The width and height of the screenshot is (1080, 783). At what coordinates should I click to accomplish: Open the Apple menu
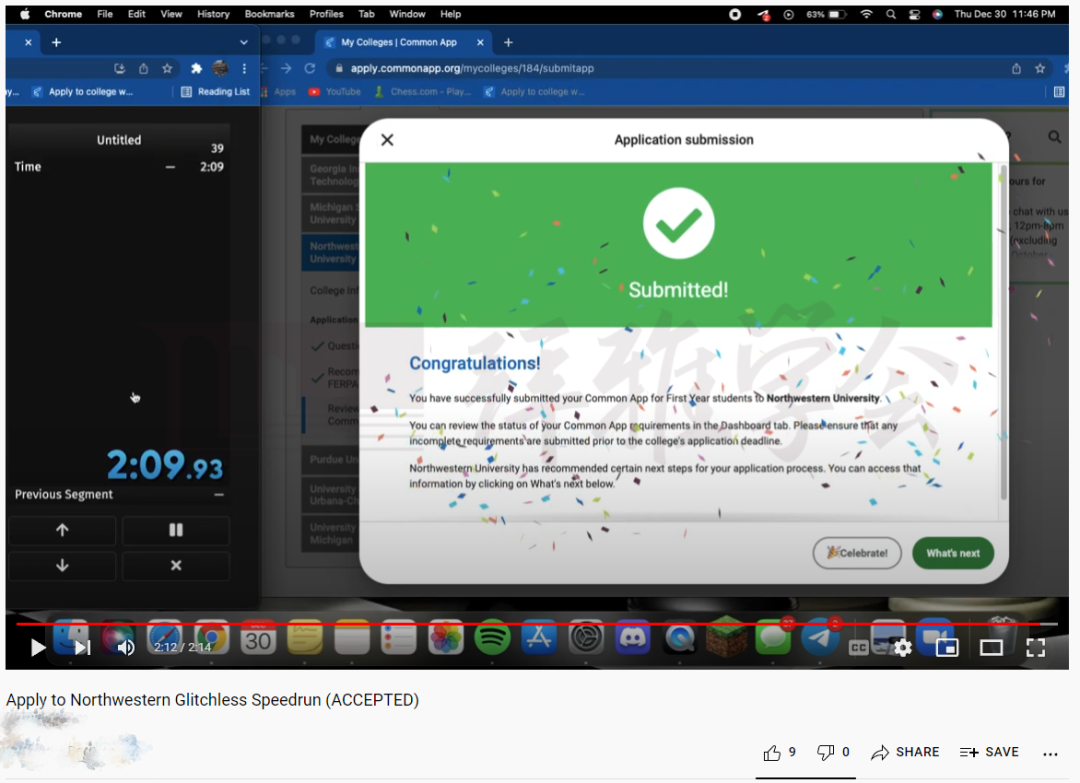pyautogui.click(x=24, y=14)
